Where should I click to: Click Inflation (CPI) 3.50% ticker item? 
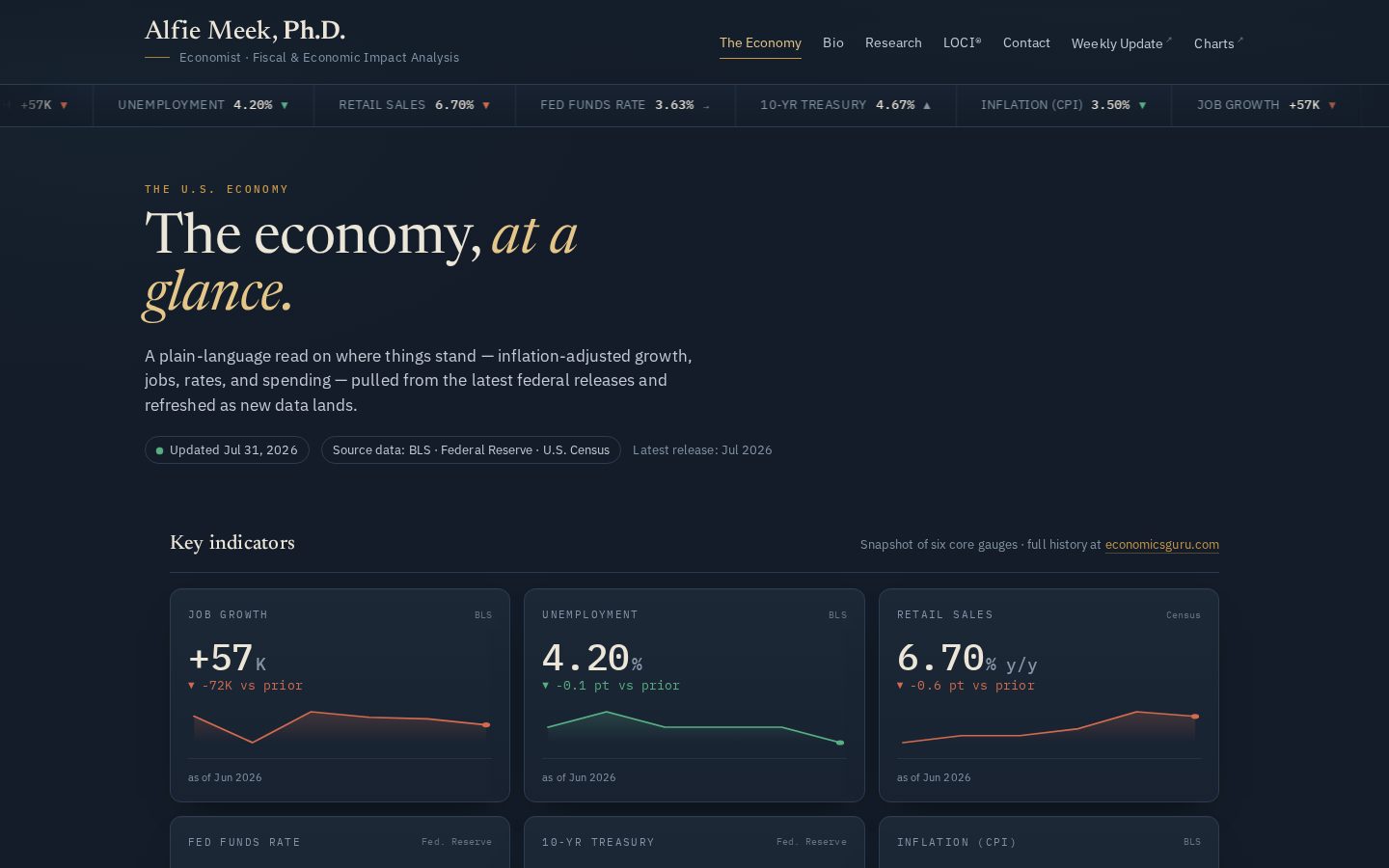pyautogui.click(x=1064, y=105)
